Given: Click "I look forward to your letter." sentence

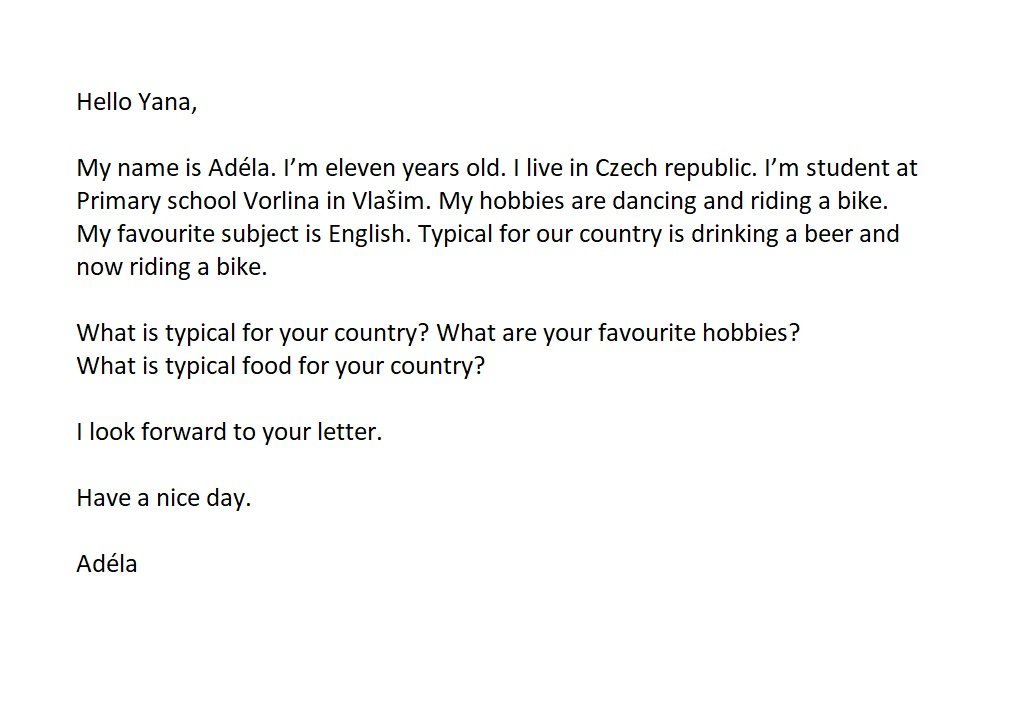Looking at the screenshot, I should (x=229, y=433).
